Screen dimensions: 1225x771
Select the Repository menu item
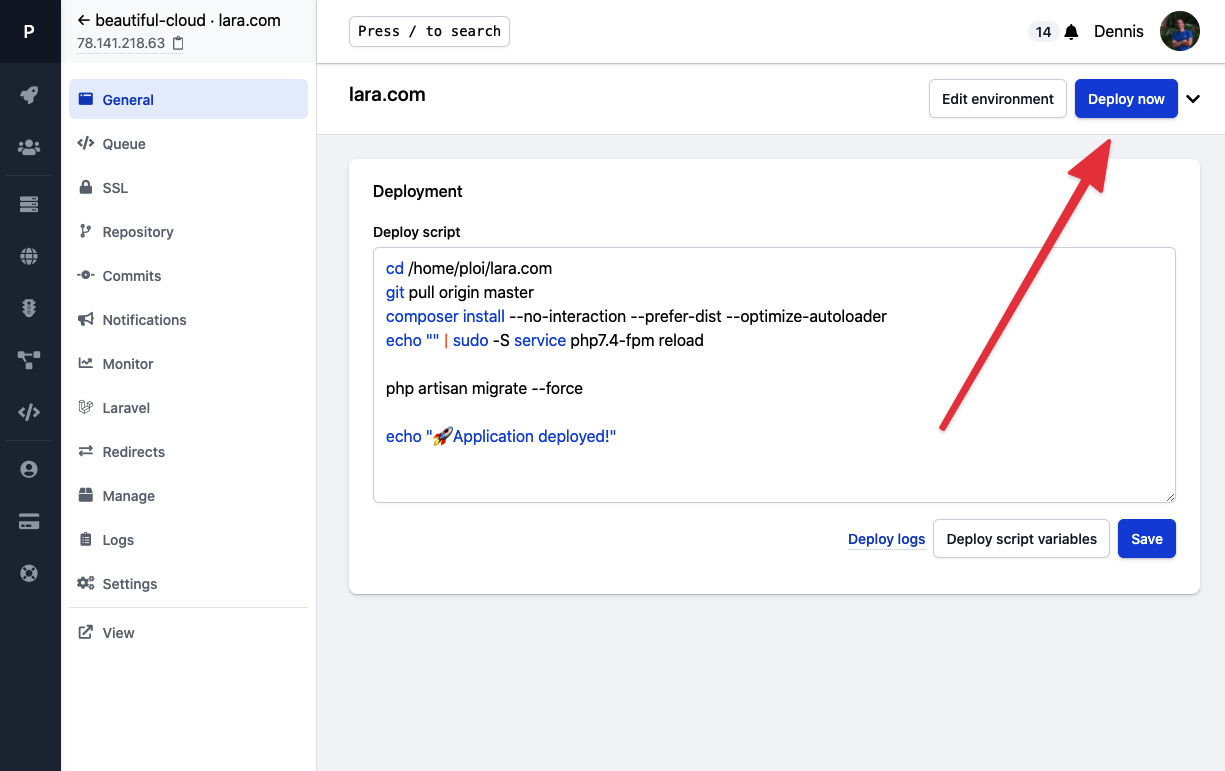(138, 232)
